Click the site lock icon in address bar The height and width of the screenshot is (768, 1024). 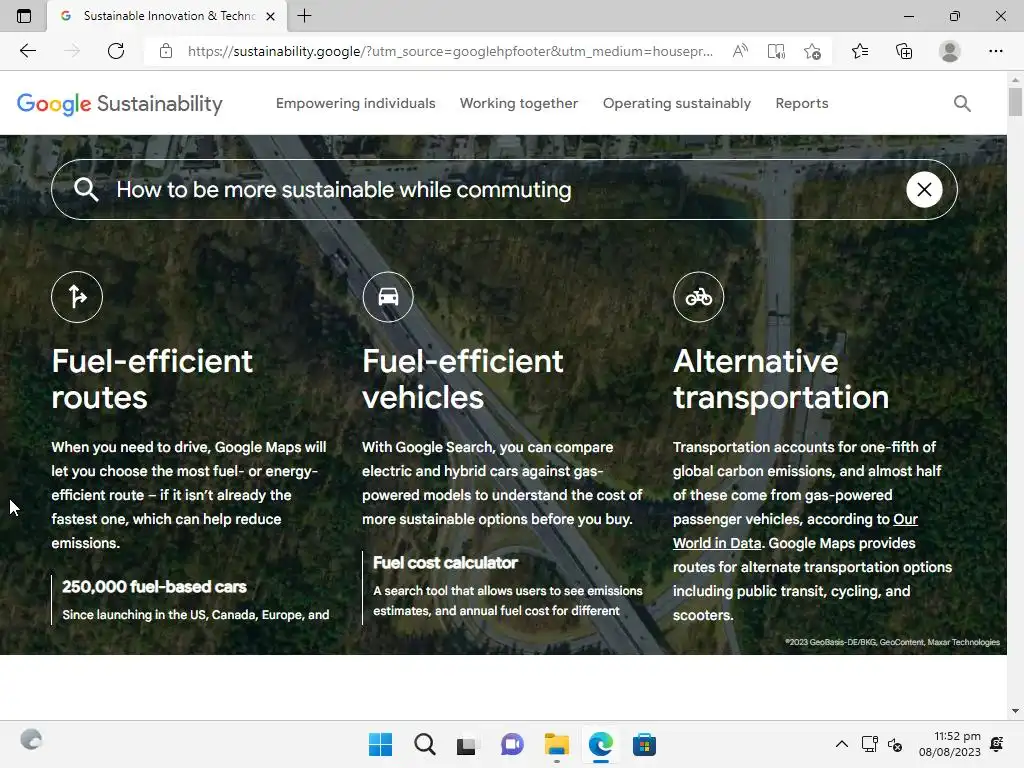(166, 51)
